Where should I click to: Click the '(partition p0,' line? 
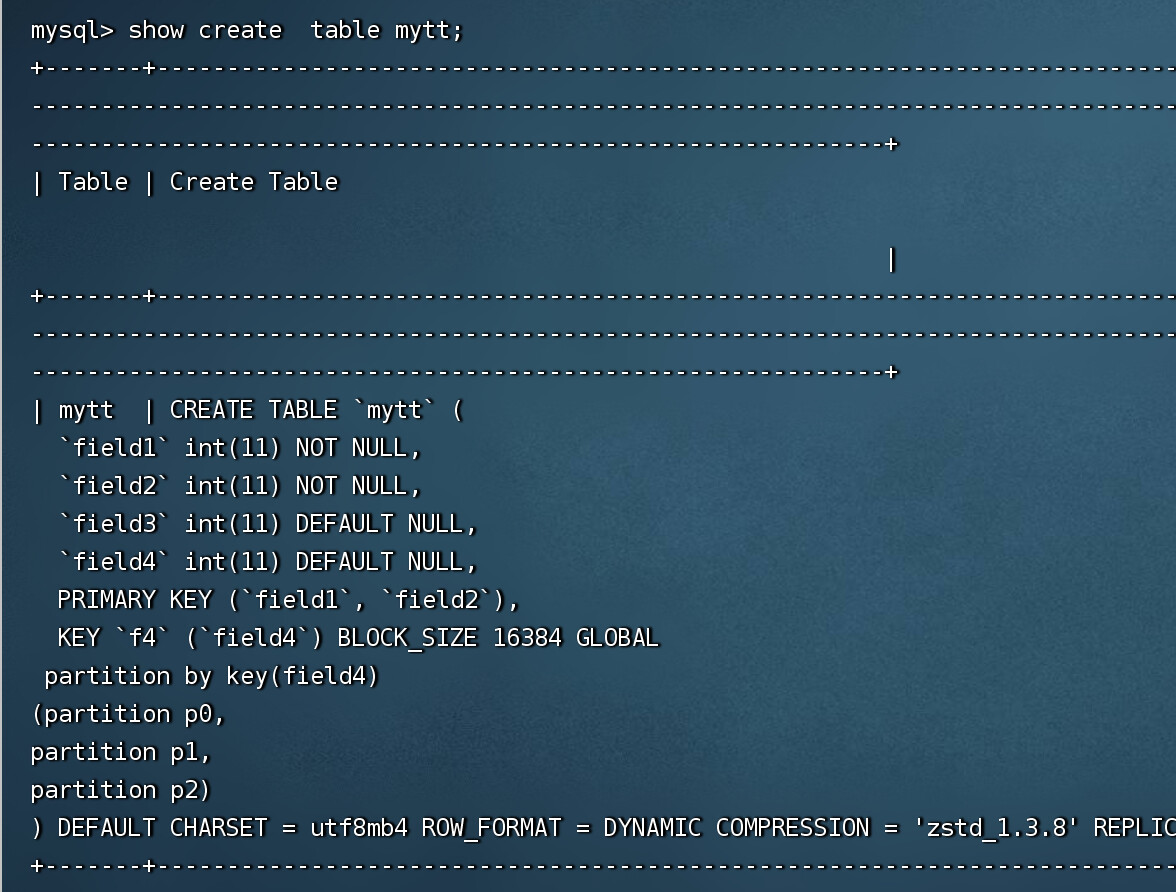click(x=128, y=714)
